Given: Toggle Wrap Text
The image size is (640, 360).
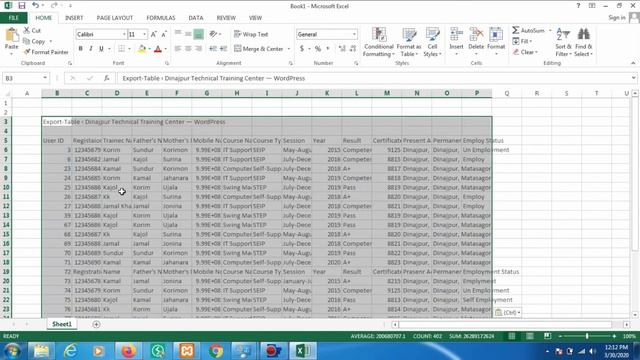Looking at the screenshot, I should coord(251,34).
